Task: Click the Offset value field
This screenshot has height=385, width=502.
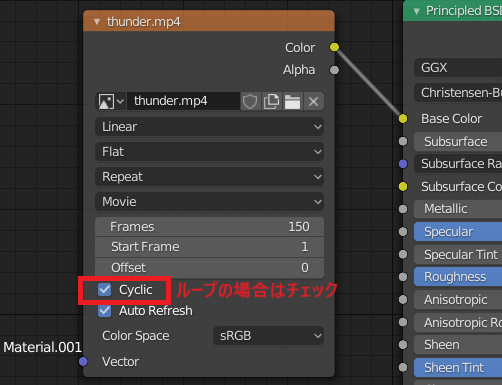Action: pyautogui.click(x=209, y=268)
